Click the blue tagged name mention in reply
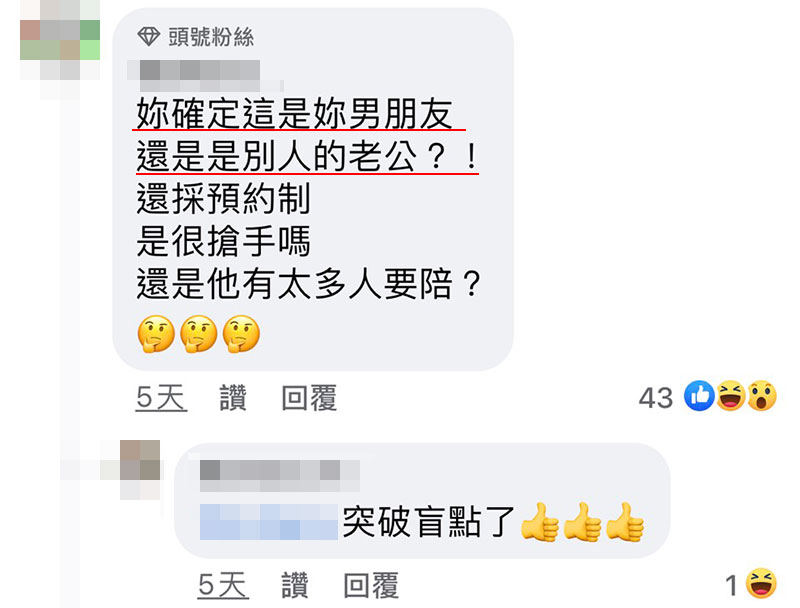This screenshot has width=800, height=608. (x=269, y=522)
